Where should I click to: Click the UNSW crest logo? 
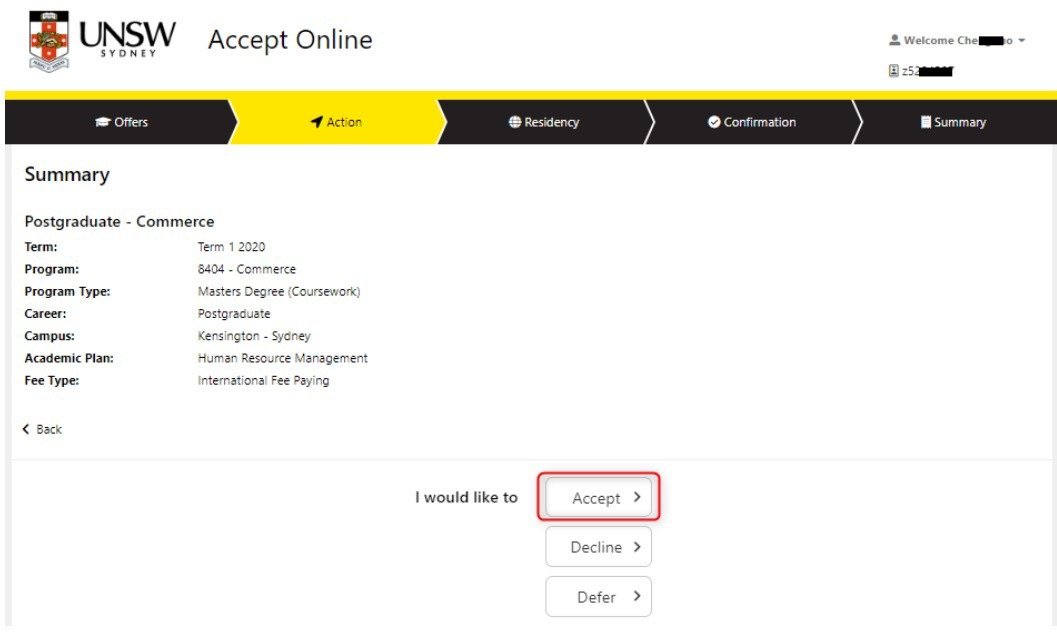47,42
